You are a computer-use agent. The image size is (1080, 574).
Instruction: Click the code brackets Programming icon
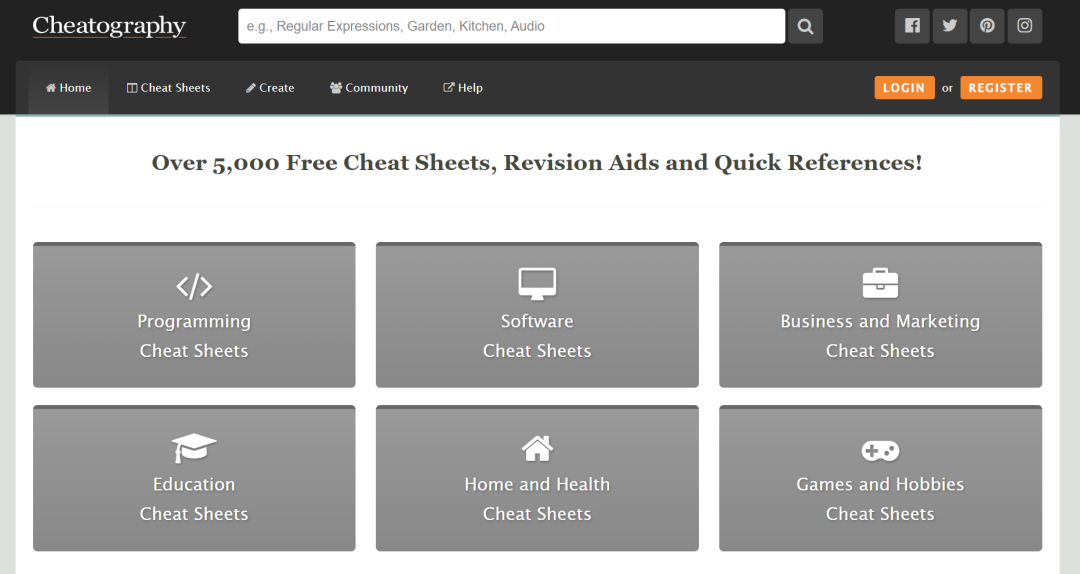click(x=194, y=287)
